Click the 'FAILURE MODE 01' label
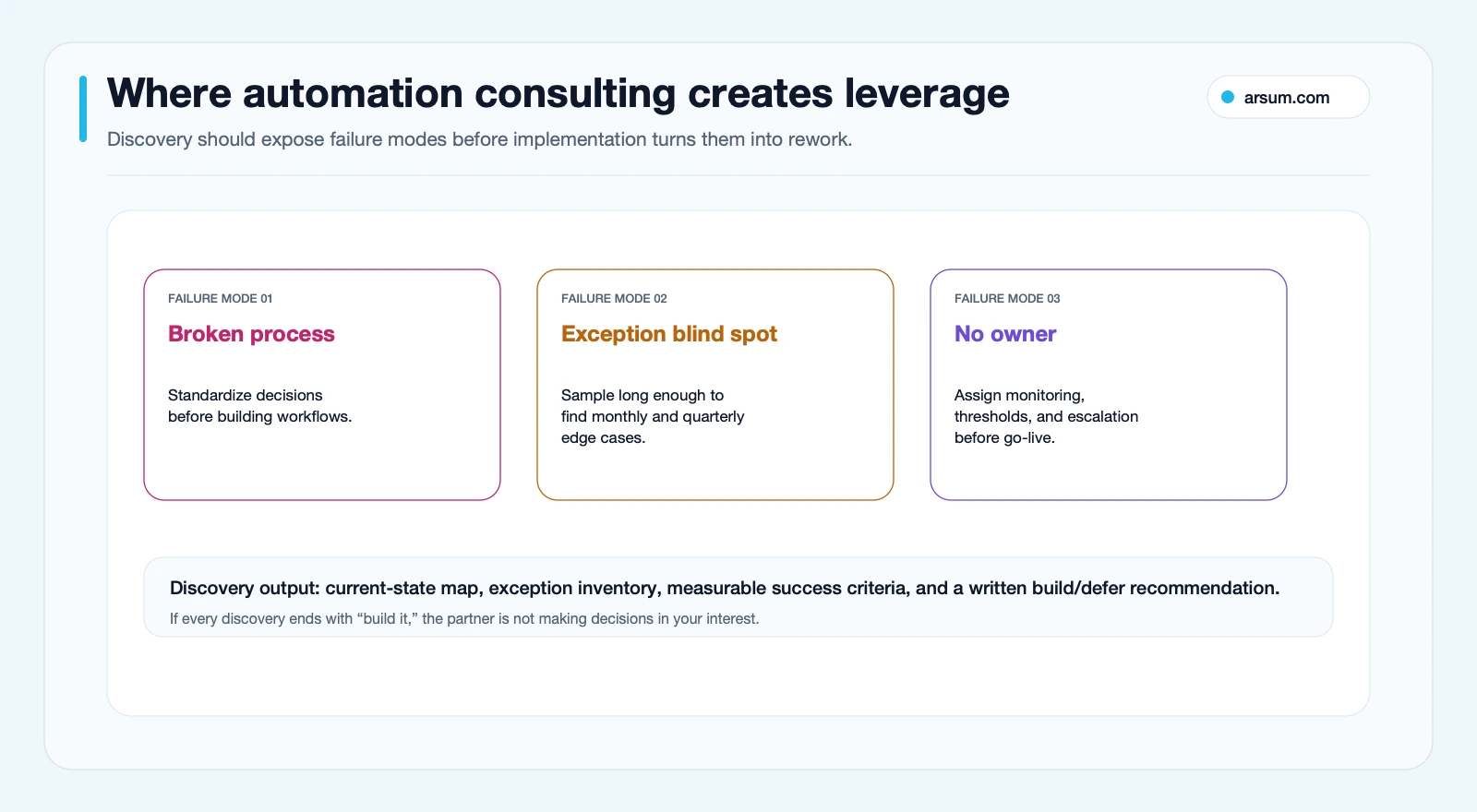The width and height of the screenshot is (1477, 812). point(221,298)
